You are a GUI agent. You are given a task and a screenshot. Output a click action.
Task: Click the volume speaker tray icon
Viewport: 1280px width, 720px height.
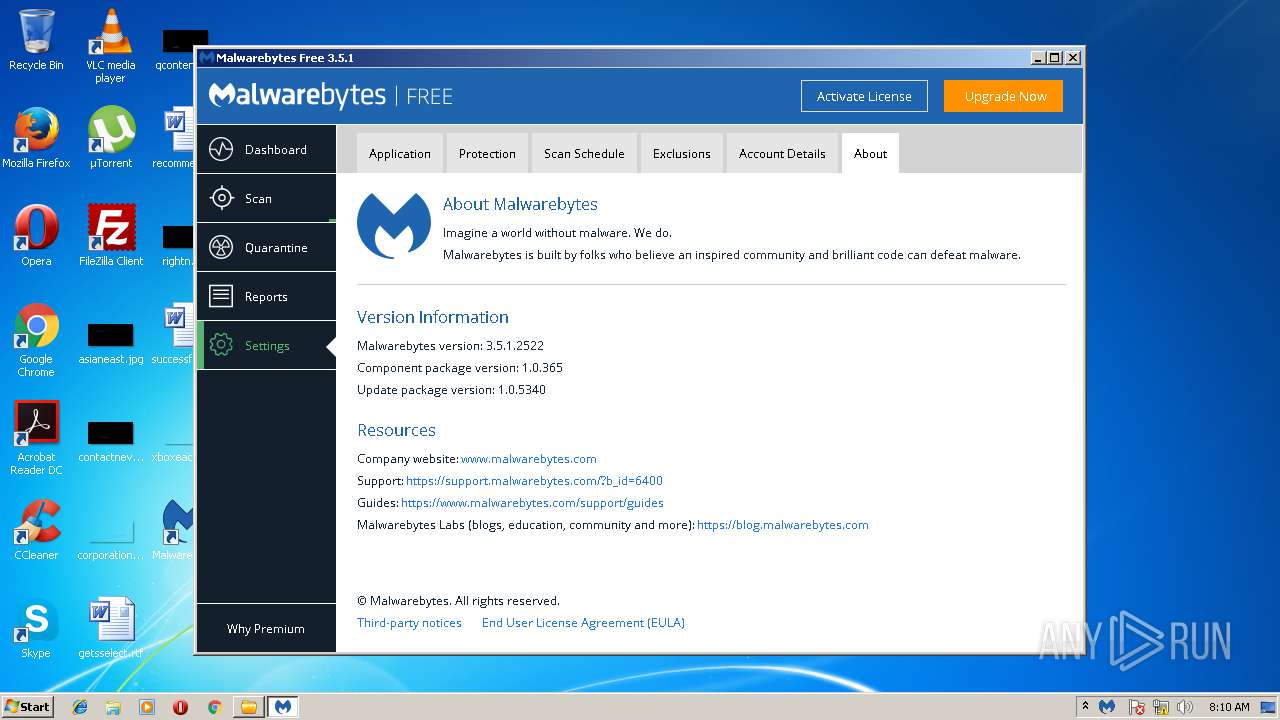(x=1185, y=707)
